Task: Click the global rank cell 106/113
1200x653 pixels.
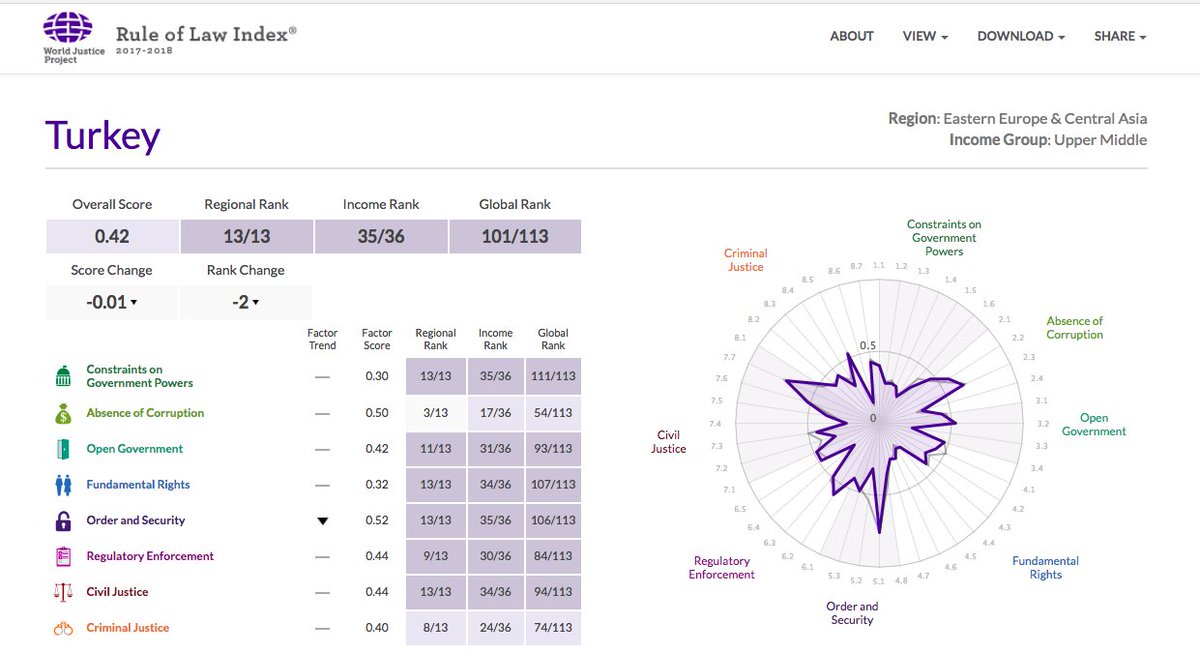Action: tap(553, 521)
